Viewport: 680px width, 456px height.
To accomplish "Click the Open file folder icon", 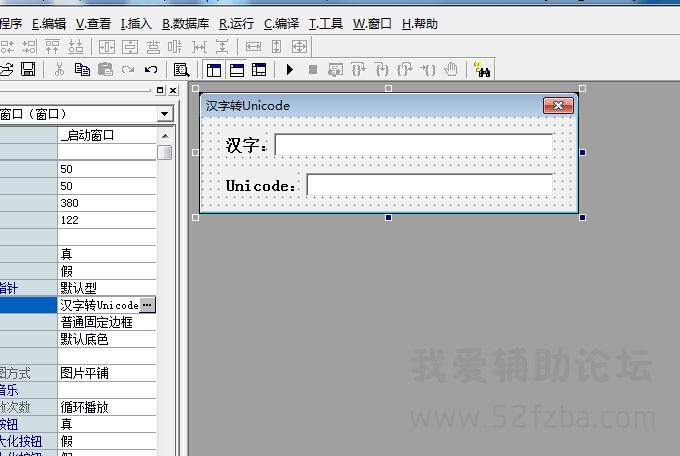I will pyautogui.click(x=6, y=69).
